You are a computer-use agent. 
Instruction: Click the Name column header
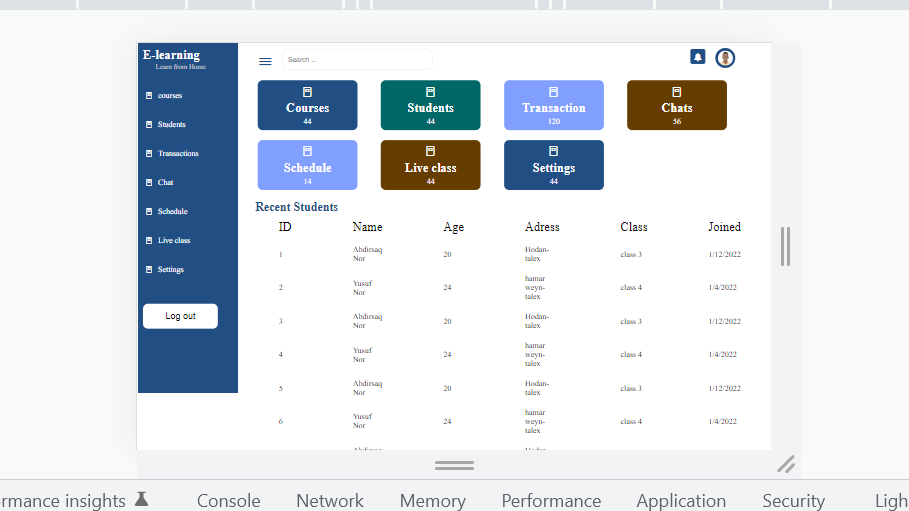[x=368, y=227]
